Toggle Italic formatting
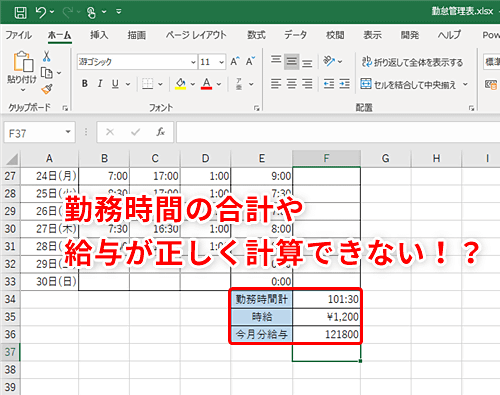This screenshot has height=395, width=500. pos(100,84)
